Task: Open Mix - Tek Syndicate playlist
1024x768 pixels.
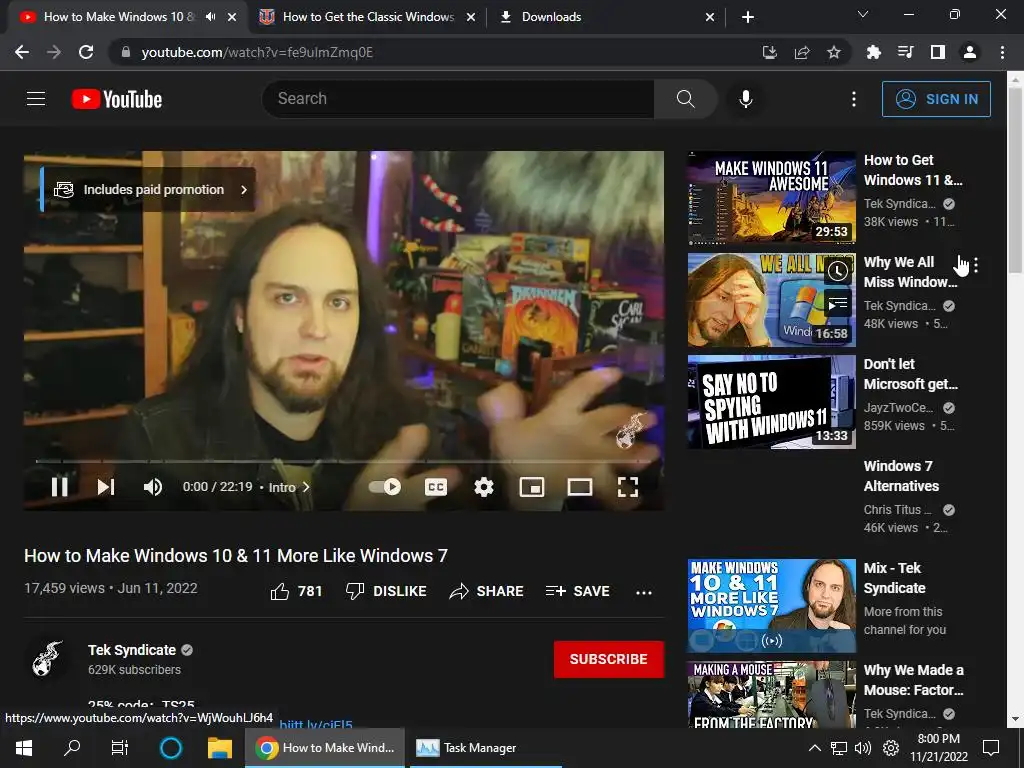Action: coord(771,605)
